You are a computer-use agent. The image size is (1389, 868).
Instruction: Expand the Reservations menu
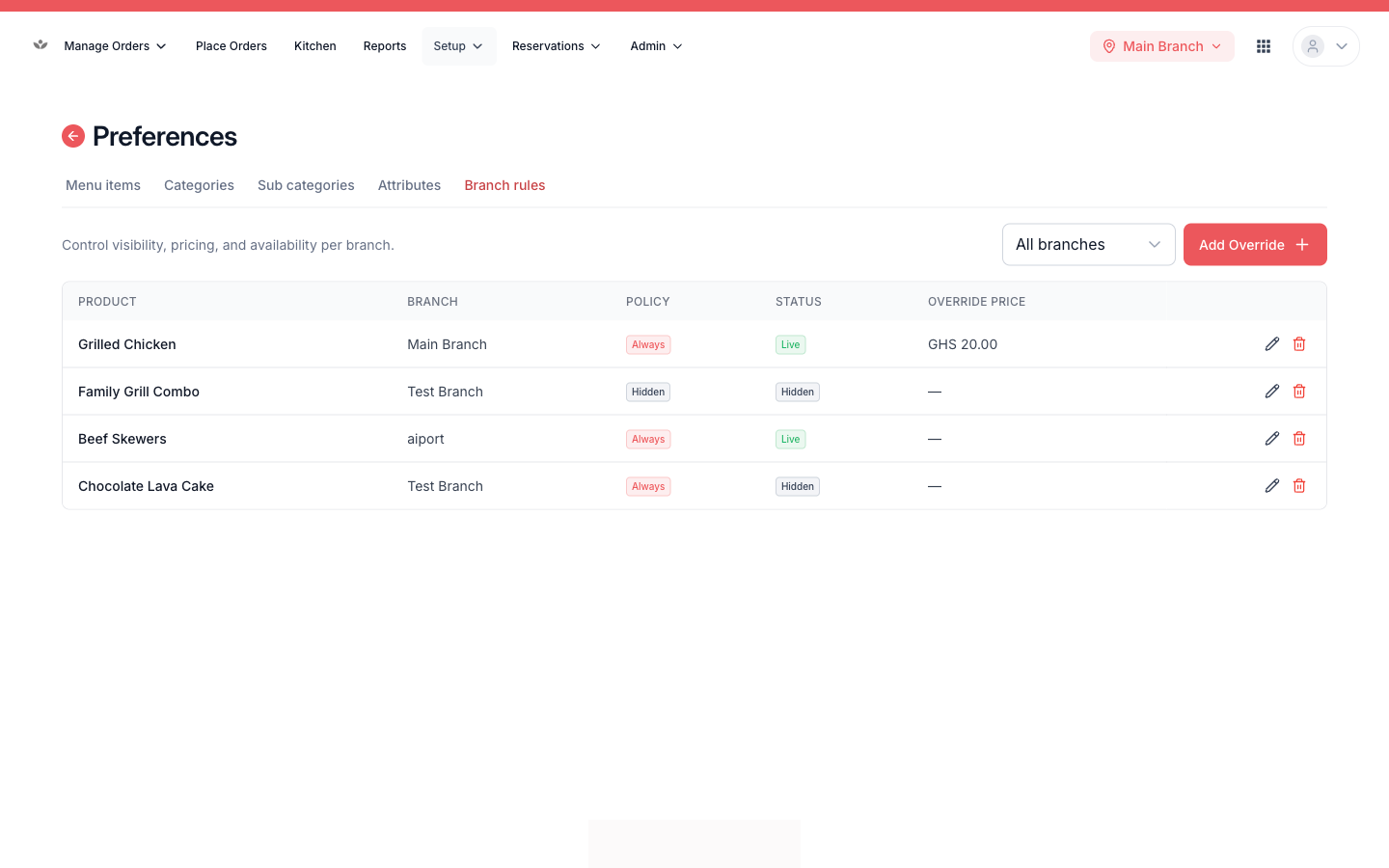[x=557, y=46]
